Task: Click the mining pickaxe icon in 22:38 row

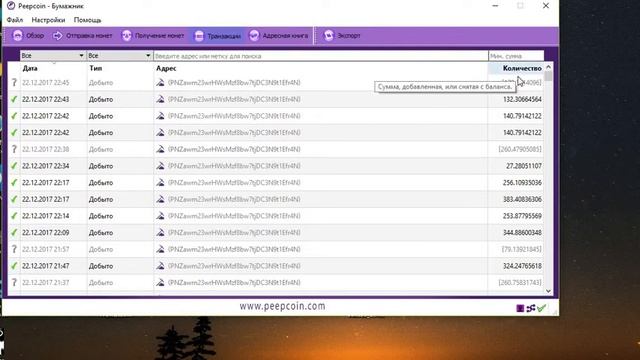Action: pyautogui.click(x=160, y=149)
